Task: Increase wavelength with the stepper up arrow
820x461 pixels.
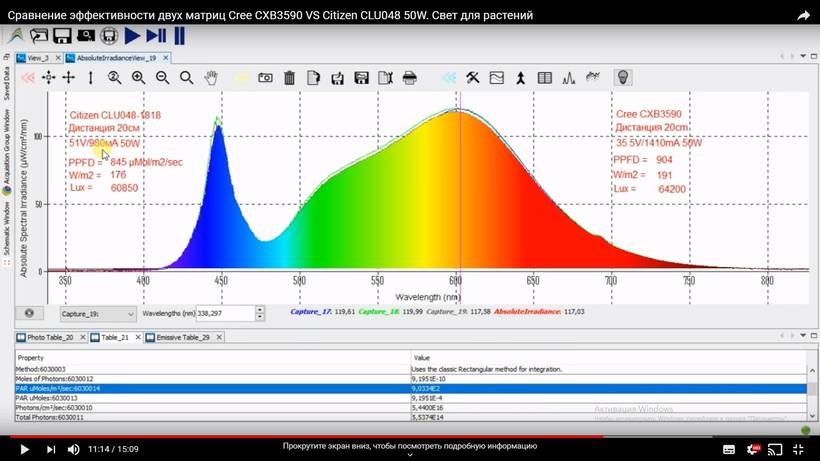Action: pos(260,310)
